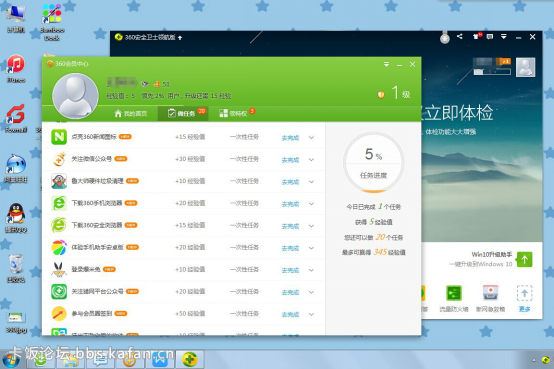Switch to the 做任务 tab
This screenshot has width=554, height=369.
click(183, 113)
